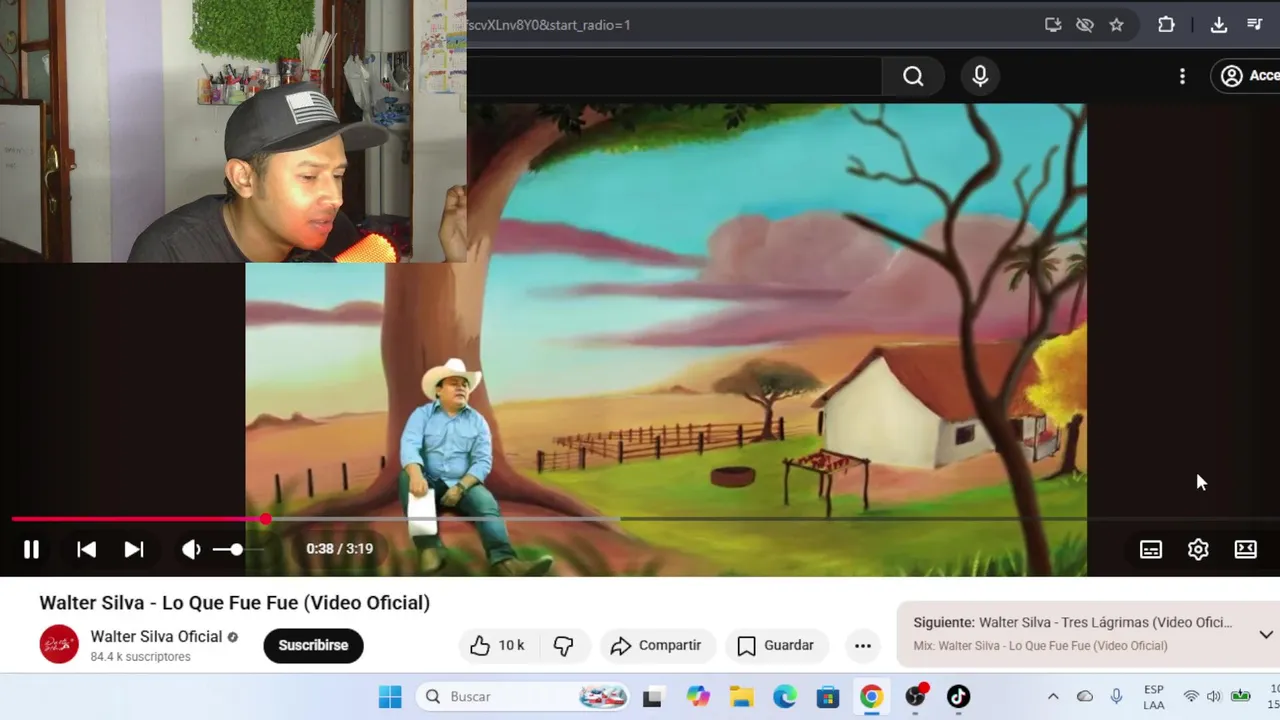Click the battery tray icon
Viewport: 1280px width, 720px height.
click(1241, 697)
